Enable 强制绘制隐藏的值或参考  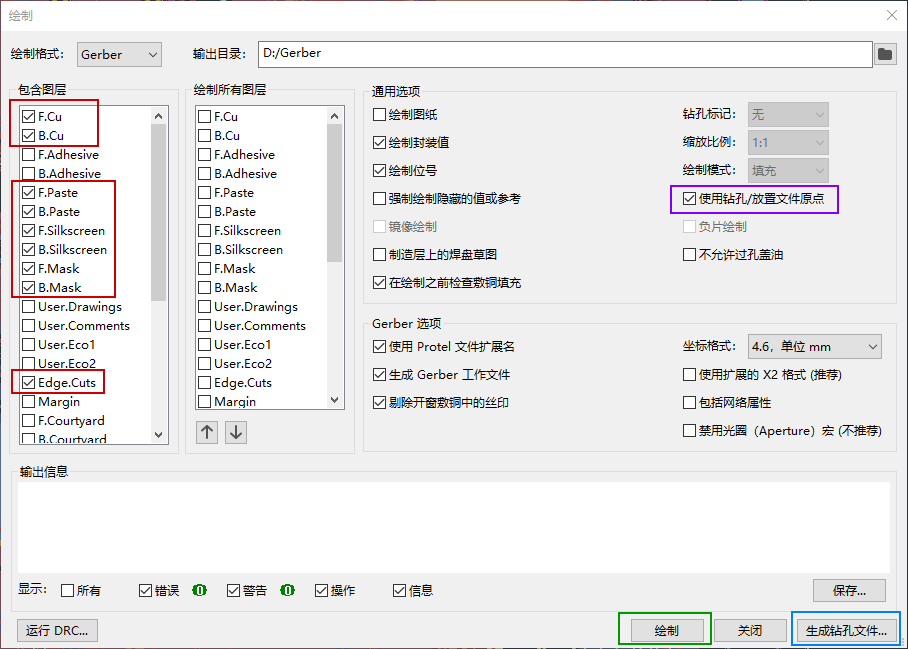point(379,199)
